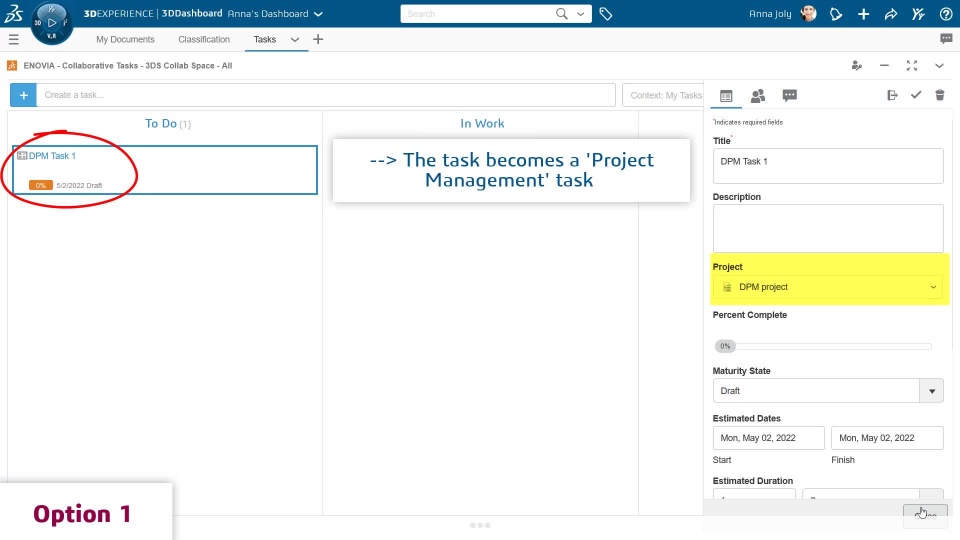The height and width of the screenshot is (540, 960).
Task: Delete the task with the trash icon
Action: pos(940,95)
